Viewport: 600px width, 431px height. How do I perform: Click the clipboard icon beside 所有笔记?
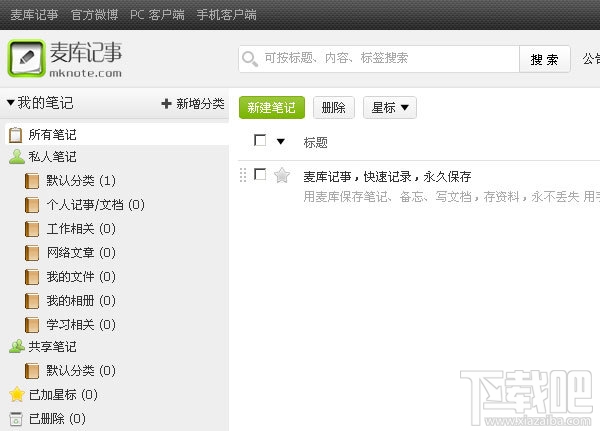tap(15, 135)
